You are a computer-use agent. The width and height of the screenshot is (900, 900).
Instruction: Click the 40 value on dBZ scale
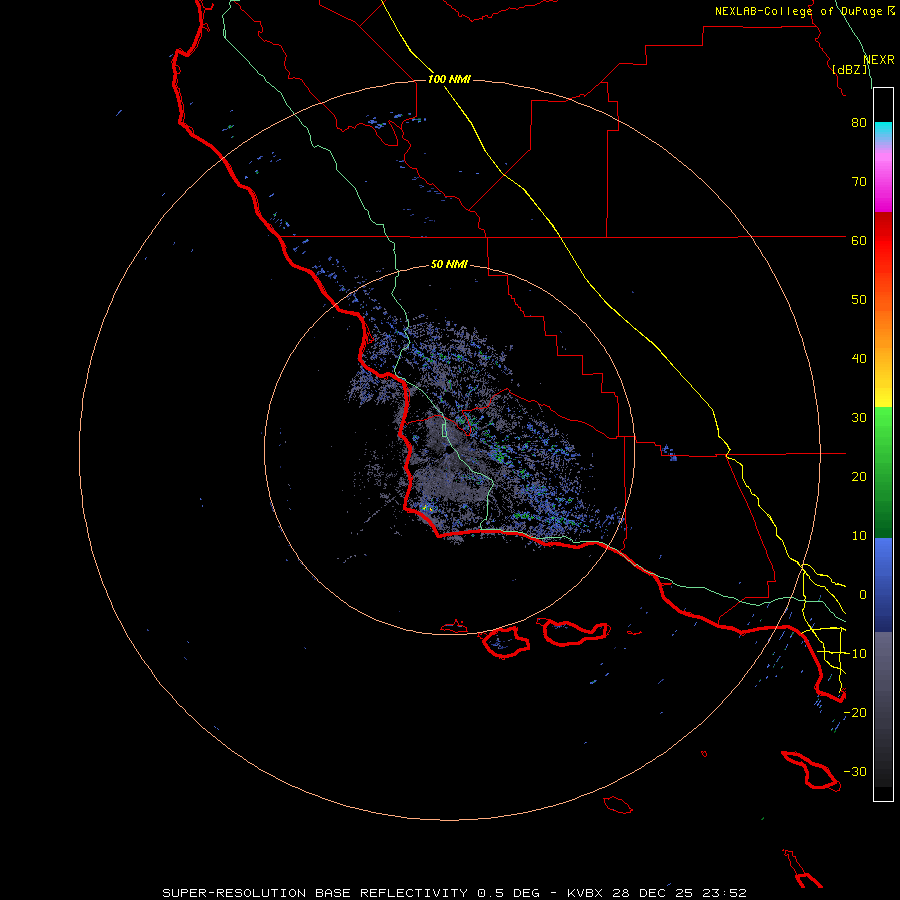coord(859,359)
